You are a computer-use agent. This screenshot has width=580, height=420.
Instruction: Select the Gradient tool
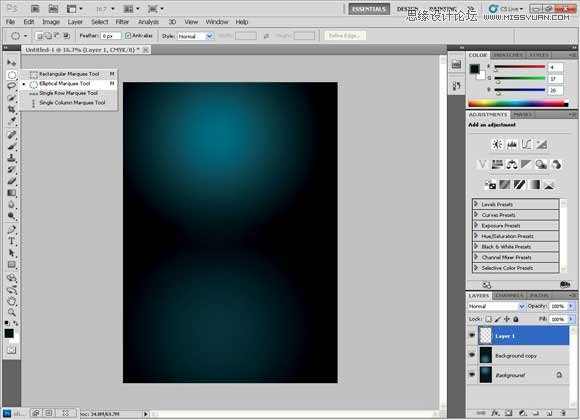tap(11, 193)
